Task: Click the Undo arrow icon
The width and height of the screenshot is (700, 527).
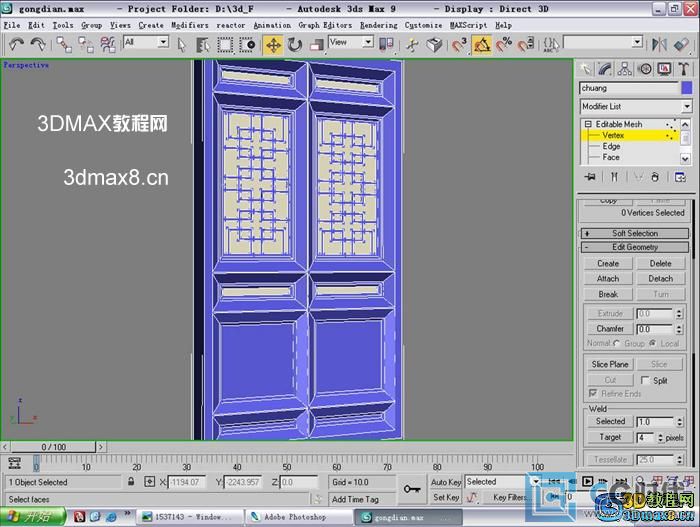Action: click(17, 44)
